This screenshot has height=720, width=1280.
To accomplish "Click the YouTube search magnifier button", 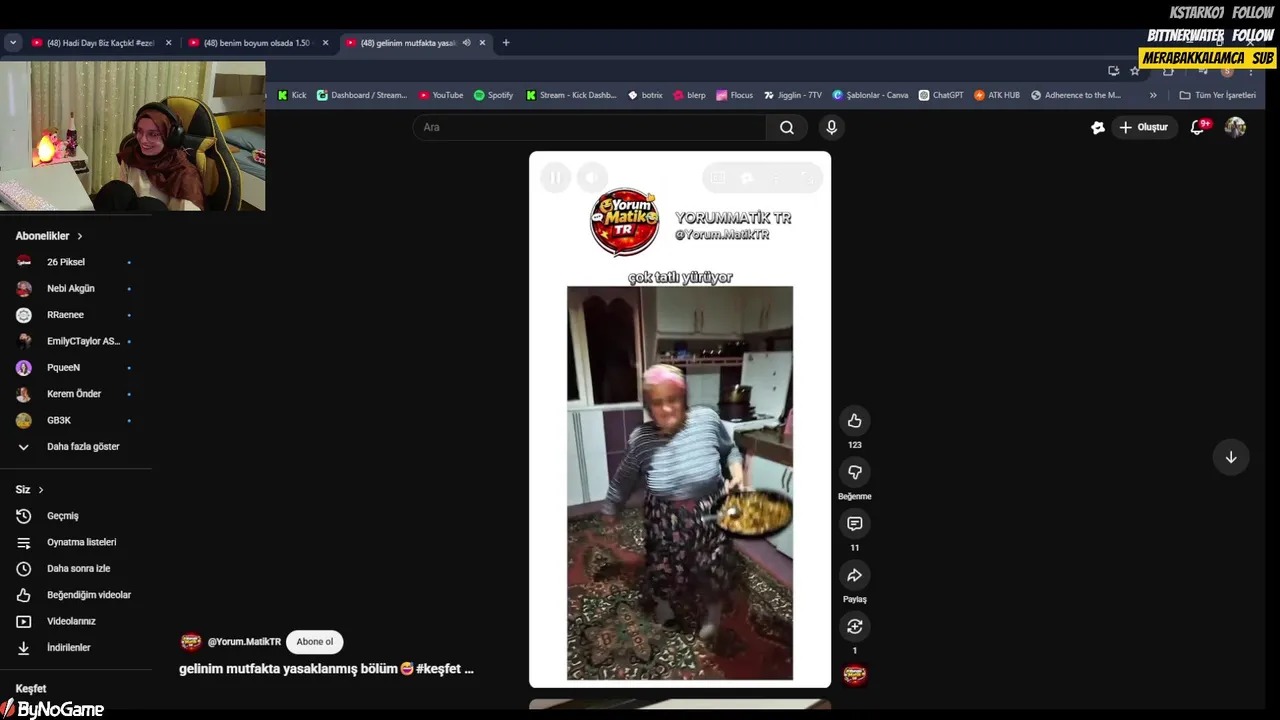I will click(x=787, y=127).
